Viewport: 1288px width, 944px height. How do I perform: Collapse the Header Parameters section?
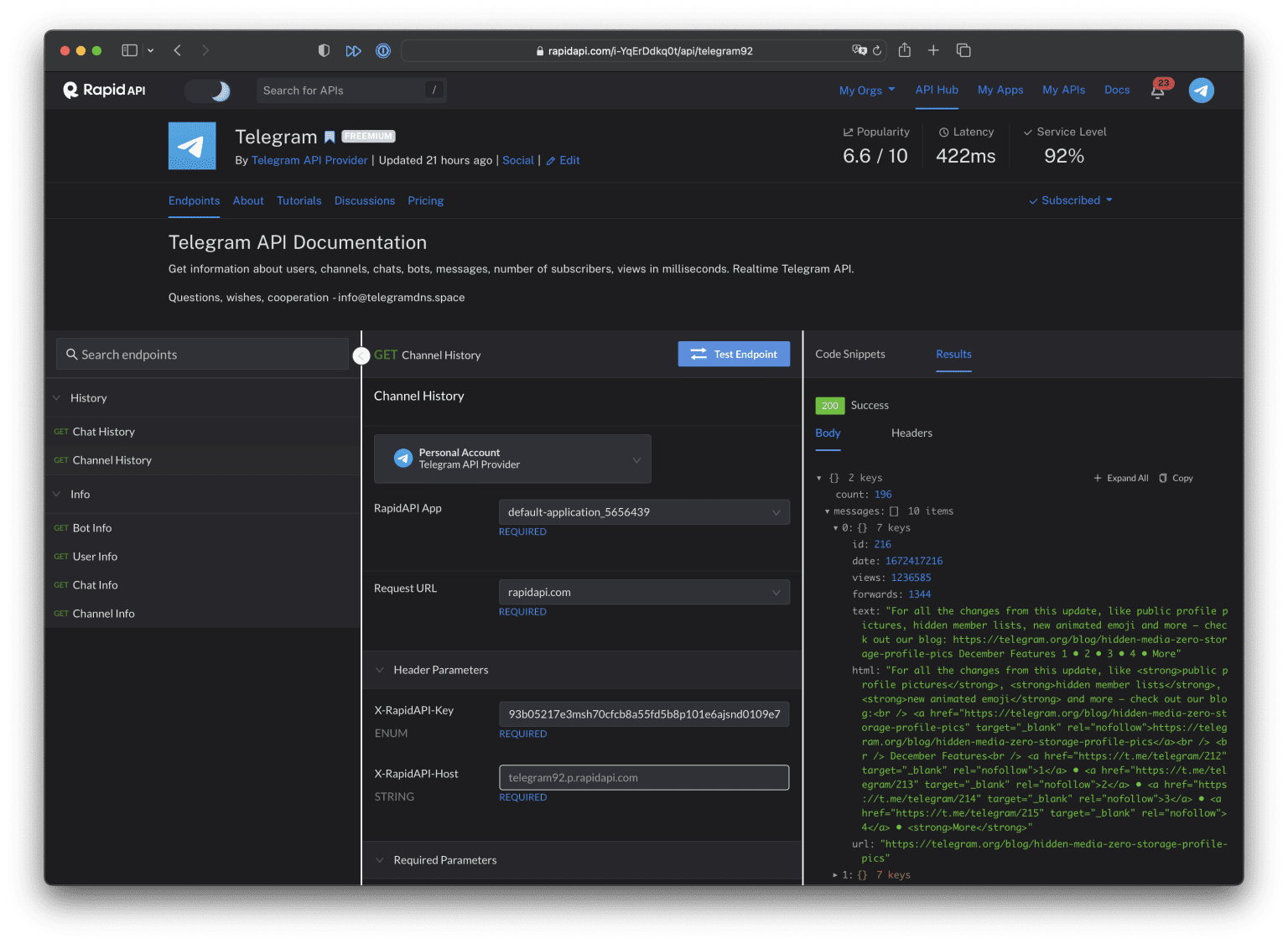tap(380, 670)
